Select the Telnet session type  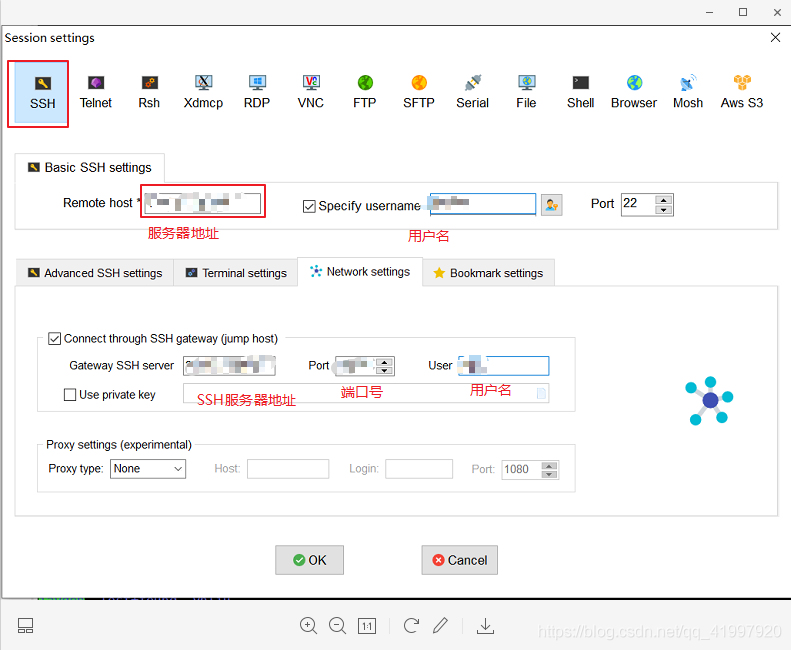(96, 93)
